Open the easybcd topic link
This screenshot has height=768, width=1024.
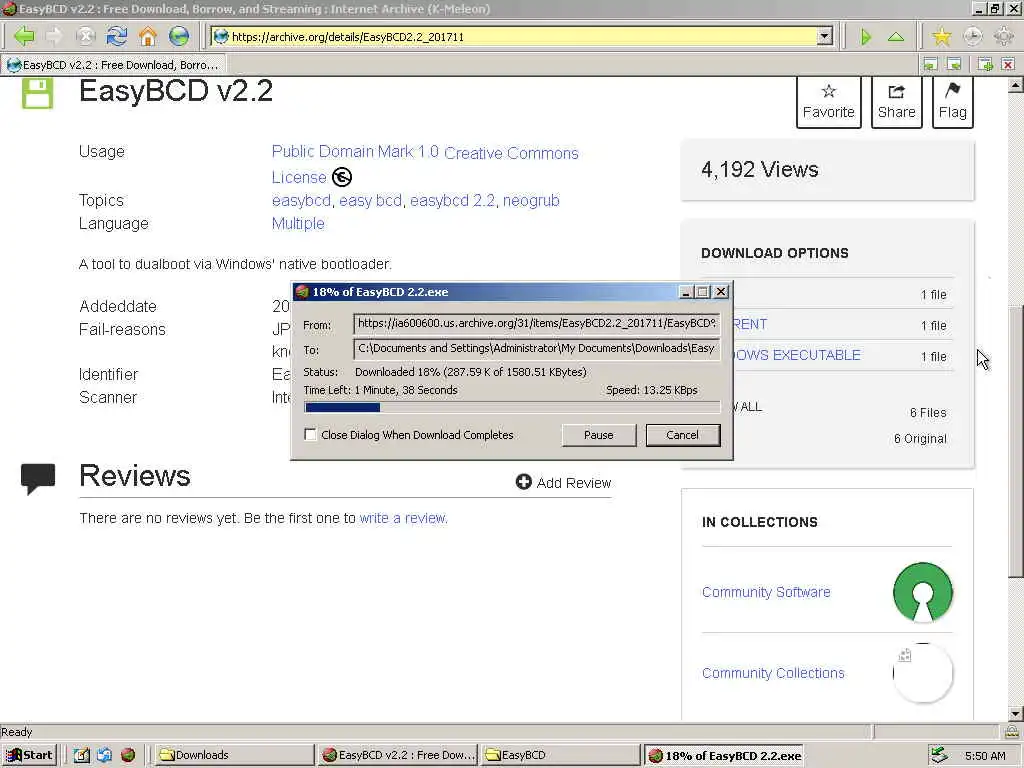click(301, 200)
